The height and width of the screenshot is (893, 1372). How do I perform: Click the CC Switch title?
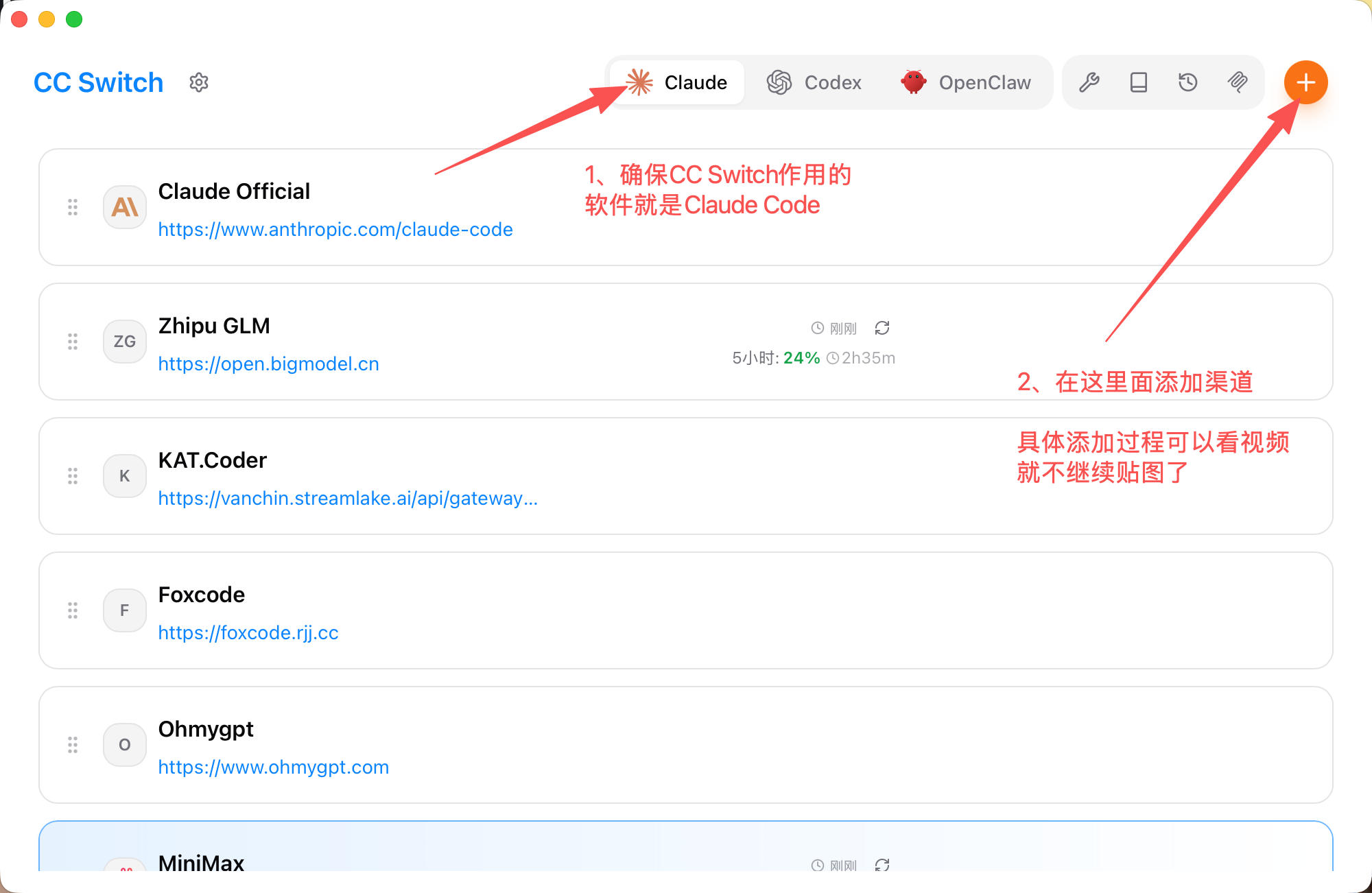[x=99, y=82]
